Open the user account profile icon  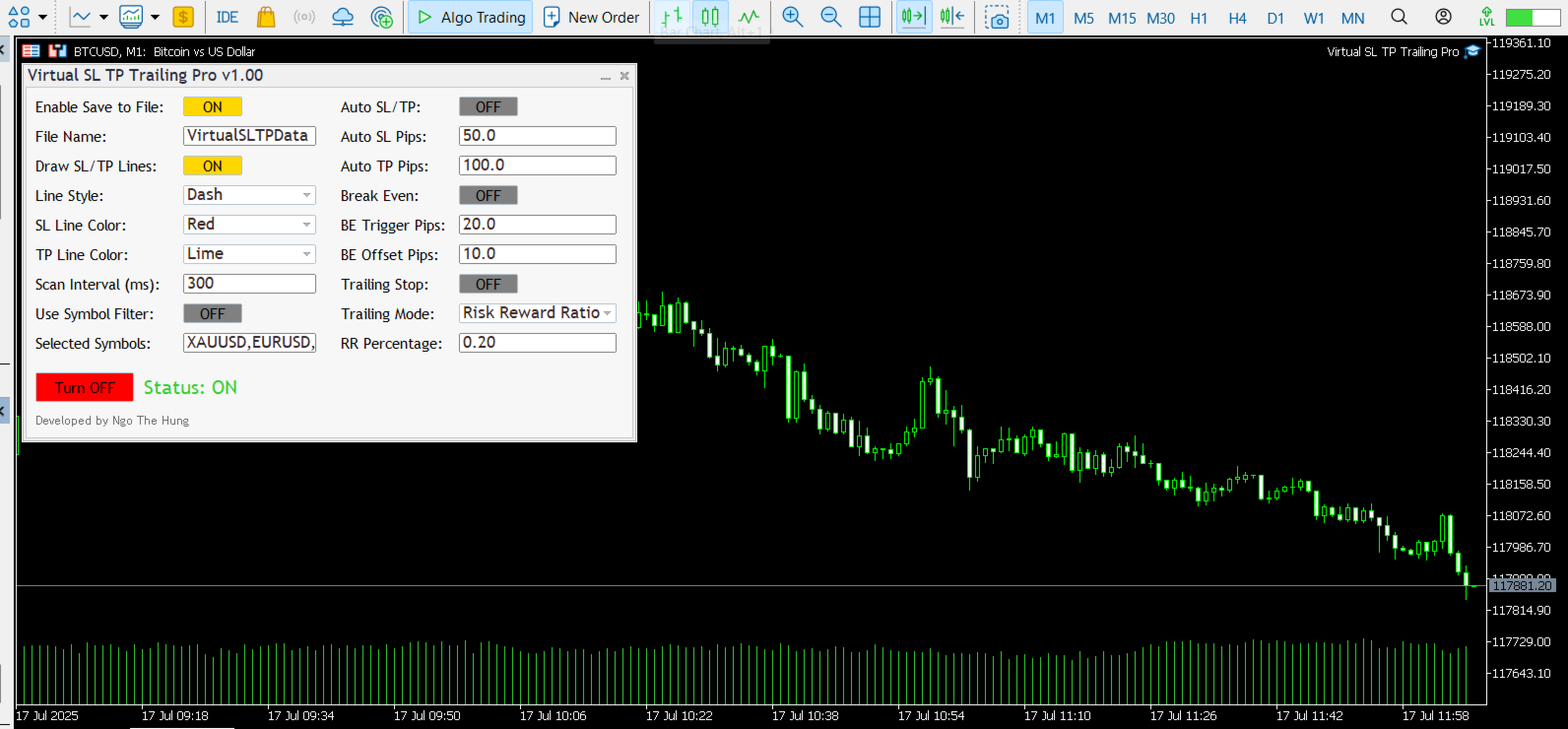[1444, 17]
